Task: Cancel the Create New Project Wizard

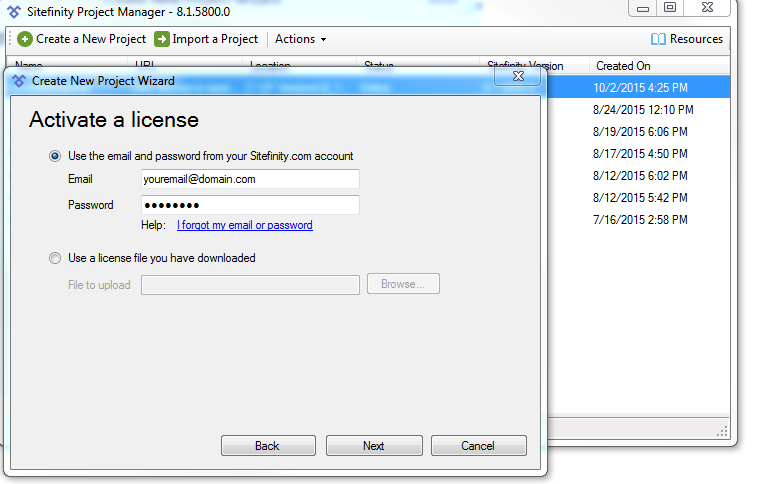Action: pyautogui.click(x=478, y=446)
